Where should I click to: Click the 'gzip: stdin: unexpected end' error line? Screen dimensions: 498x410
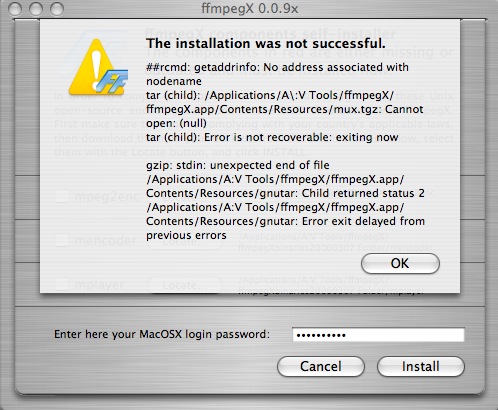click(x=238, y=165)
